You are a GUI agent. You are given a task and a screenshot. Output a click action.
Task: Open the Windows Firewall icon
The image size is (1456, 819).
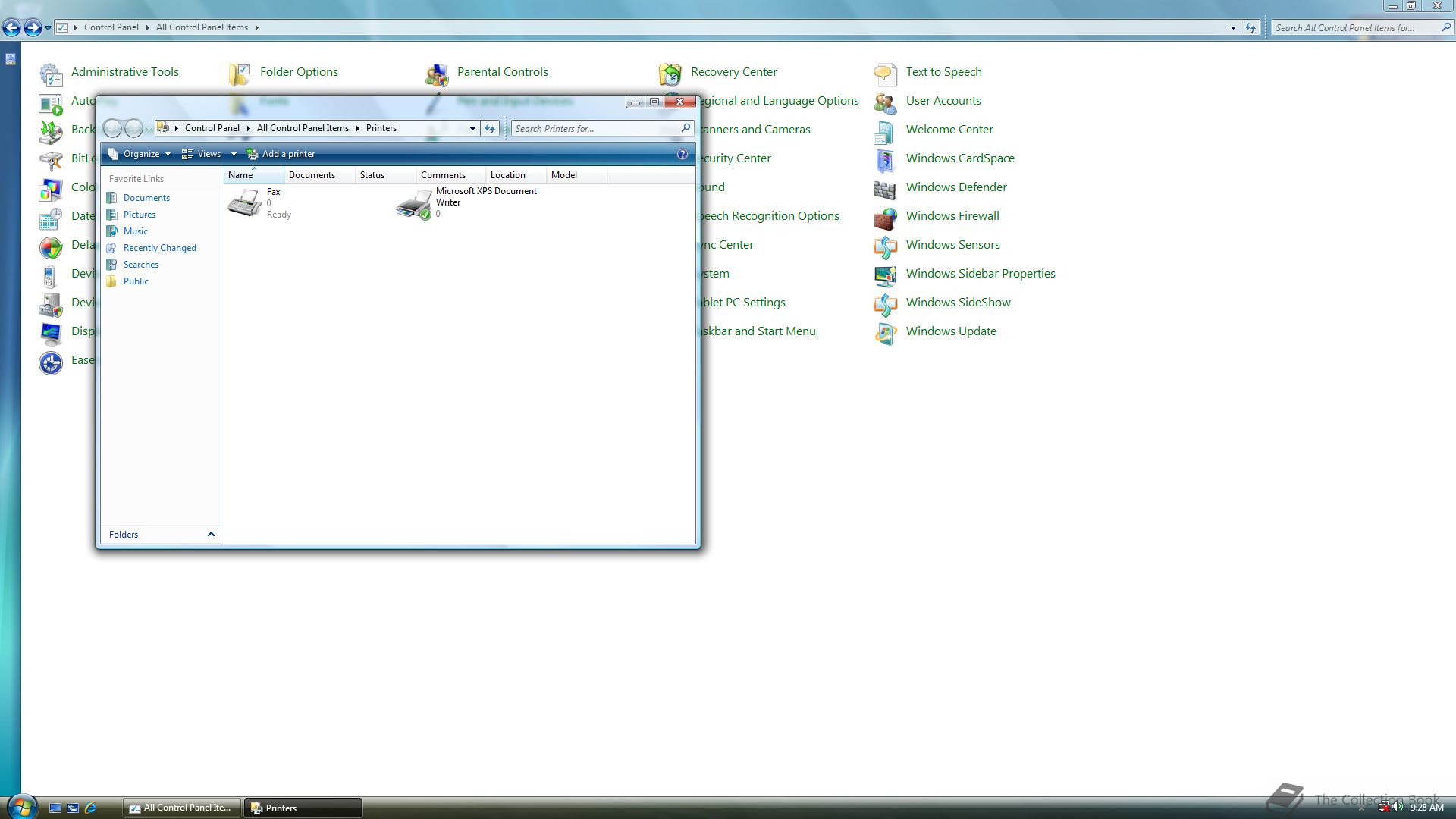click(885, 218)
